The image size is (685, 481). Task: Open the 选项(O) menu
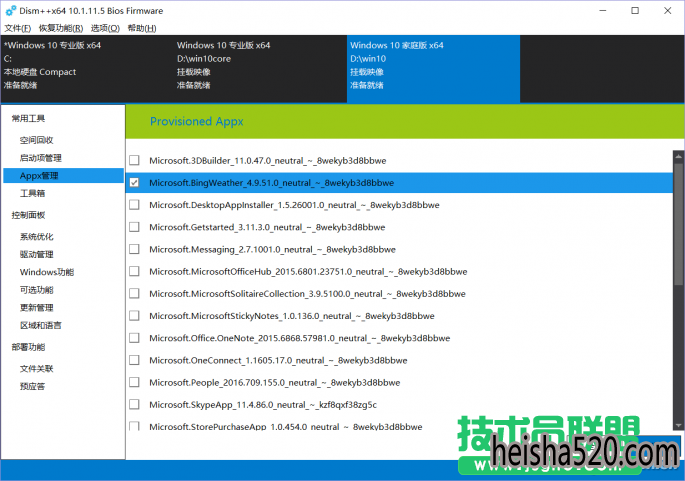click(x=105, y=28)
